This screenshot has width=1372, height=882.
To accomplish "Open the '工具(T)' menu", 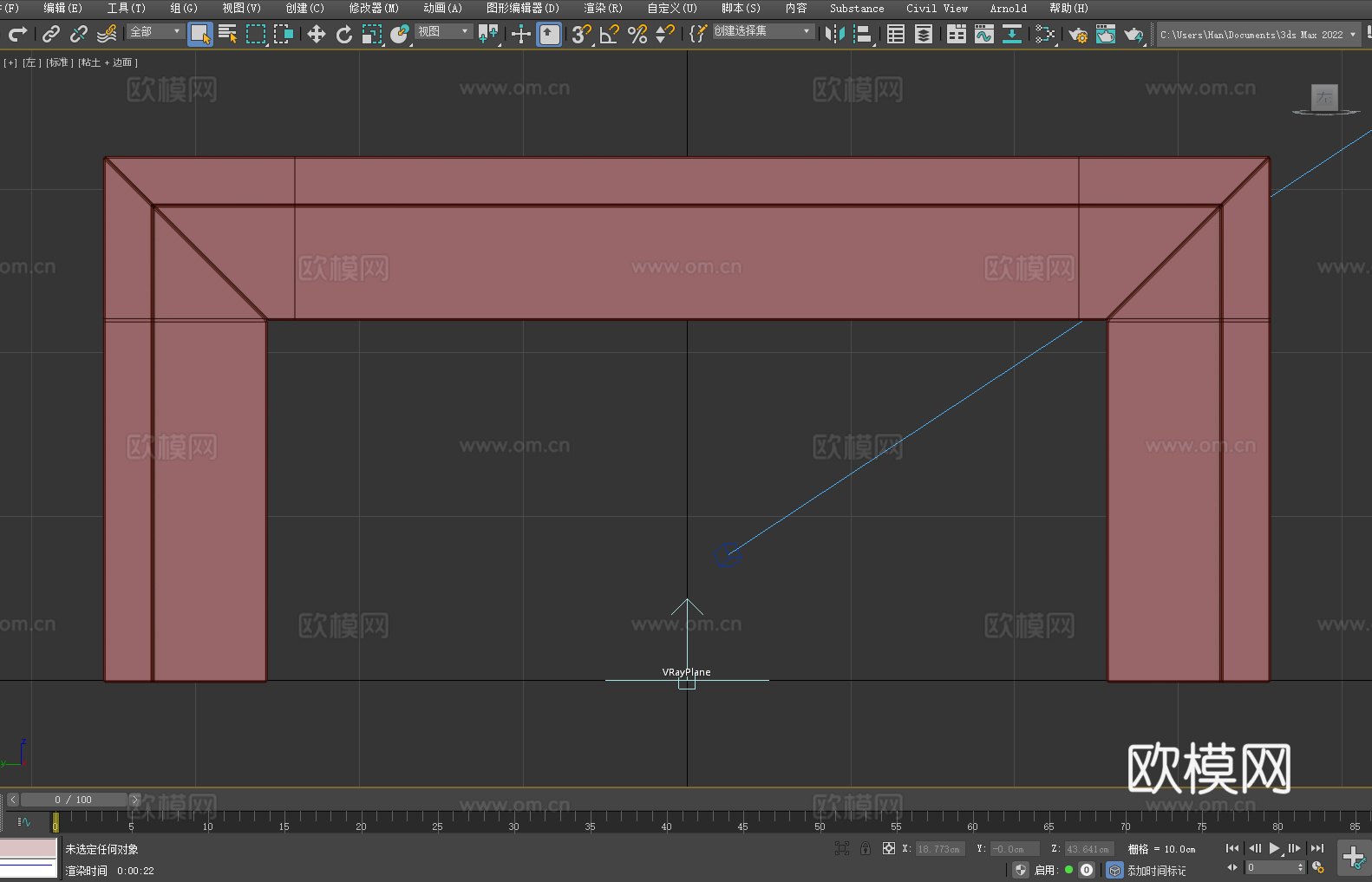I will (x=126, y=8).
